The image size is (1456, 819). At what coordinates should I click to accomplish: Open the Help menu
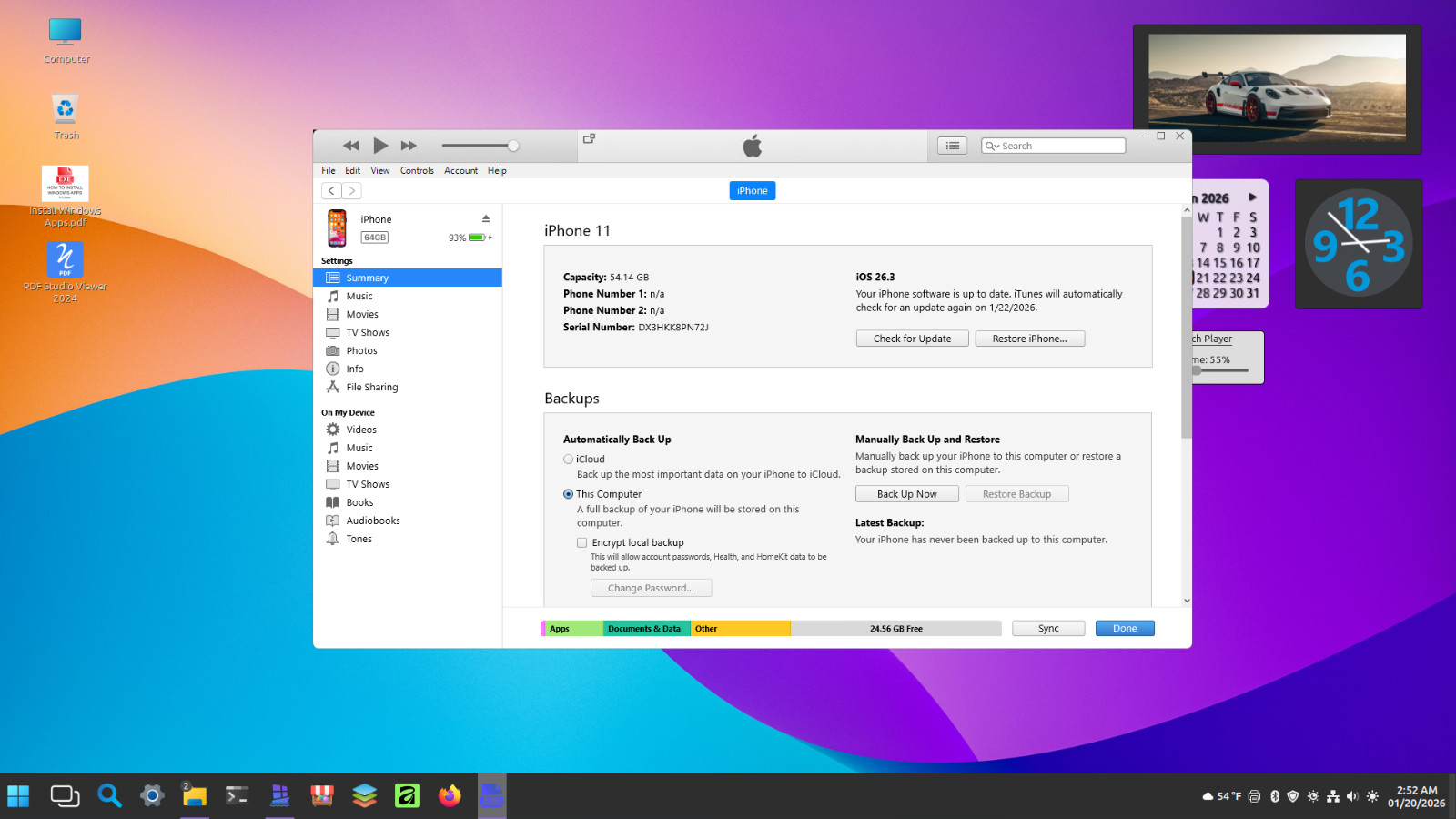[x=497, y=170]
